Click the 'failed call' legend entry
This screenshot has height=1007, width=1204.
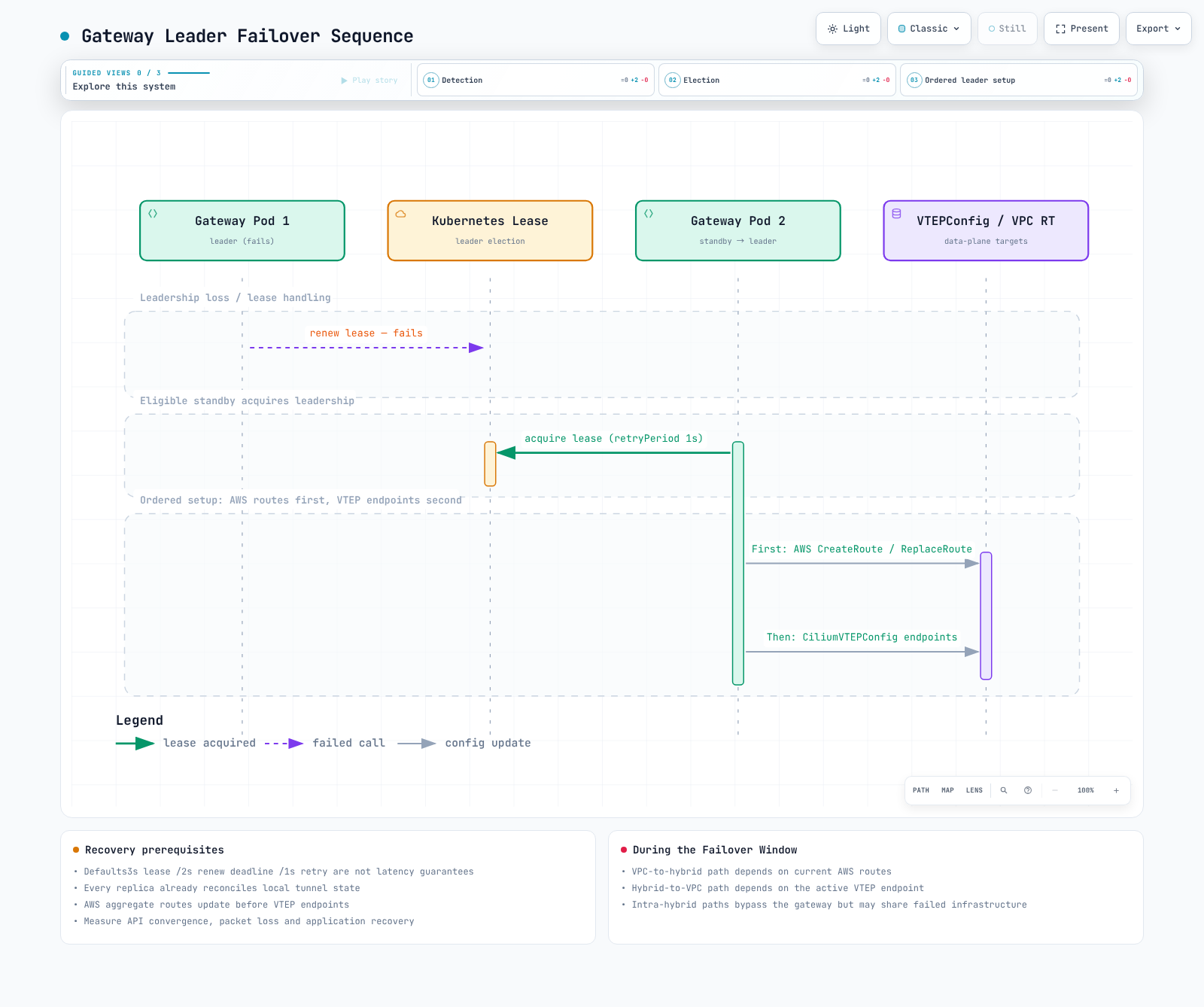[349, 743]
